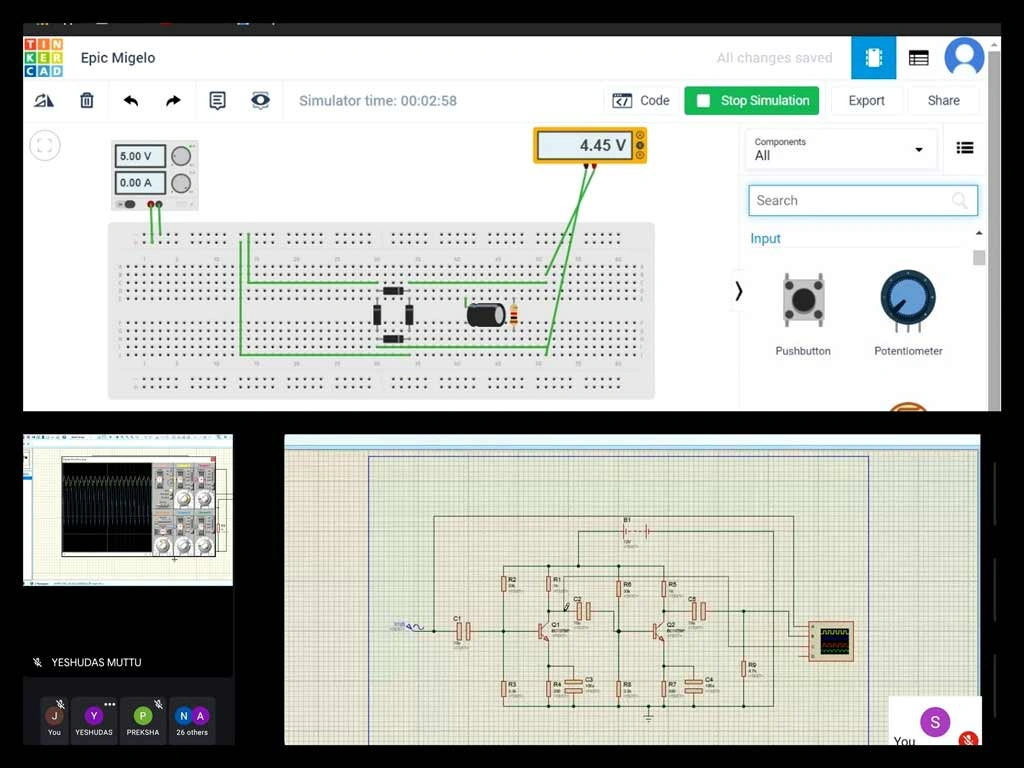Click the rotate/mirror component tool icon
Image resolution: width=1024 pixels, height=768 pixels.
click(x=44, y=101)
